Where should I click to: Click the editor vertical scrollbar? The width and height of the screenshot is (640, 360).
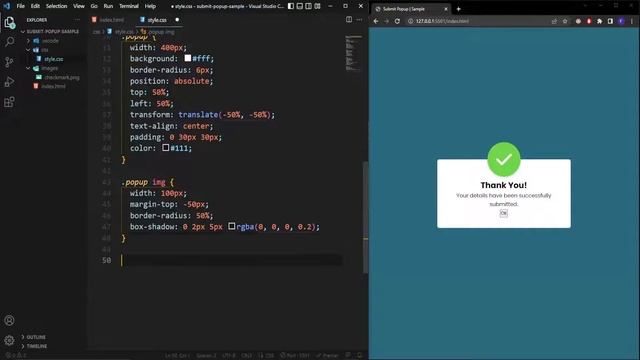[x=365, y=217]
